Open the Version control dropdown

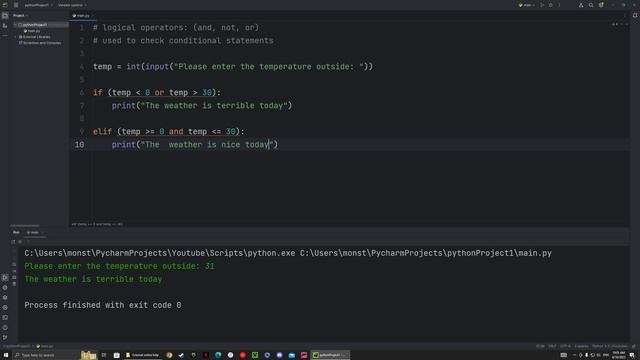[72, 5]
